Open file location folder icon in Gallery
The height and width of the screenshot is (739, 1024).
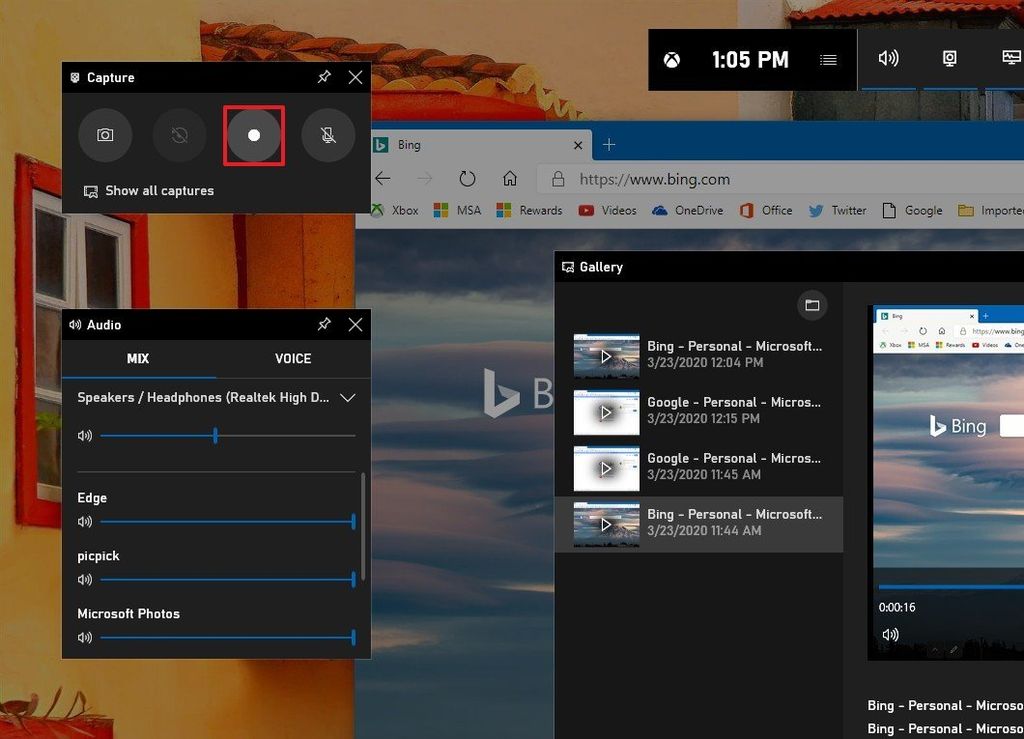click(812, 306)
